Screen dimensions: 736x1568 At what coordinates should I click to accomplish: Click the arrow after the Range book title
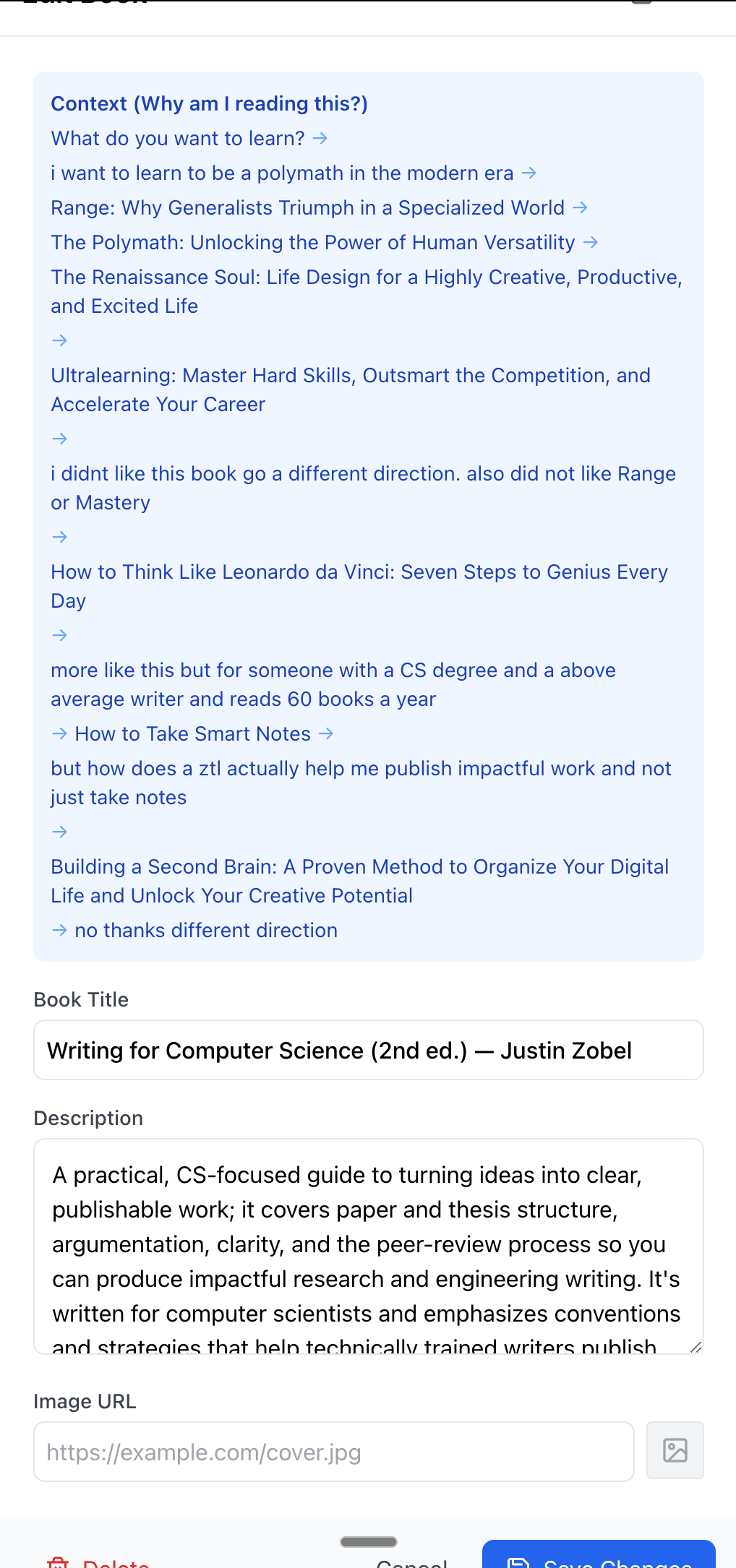click(x=580, y=207)
